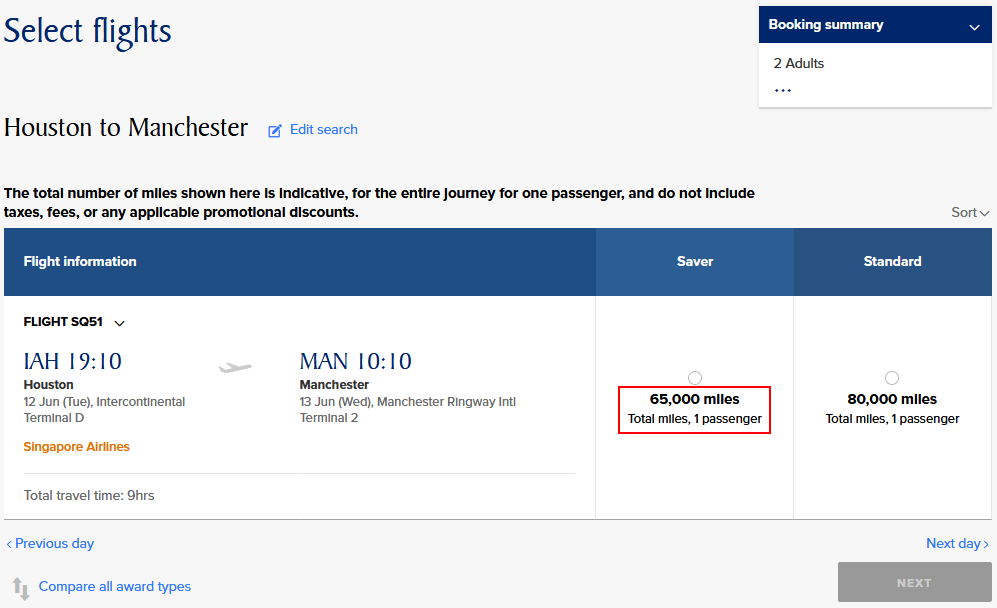Collapse the Booking summary panel chevron

[974, 27]
